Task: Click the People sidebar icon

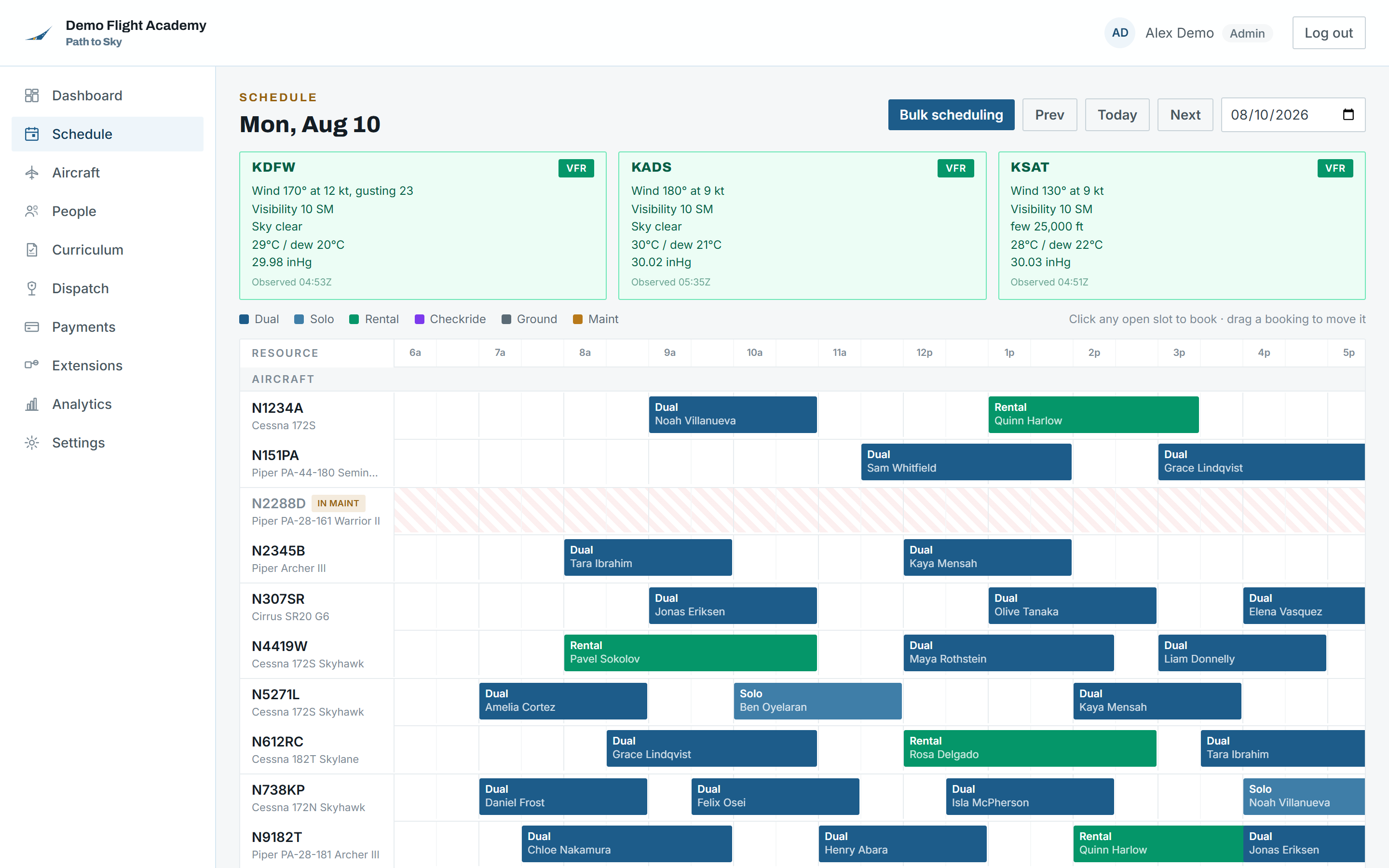Action: click(32, 211)
